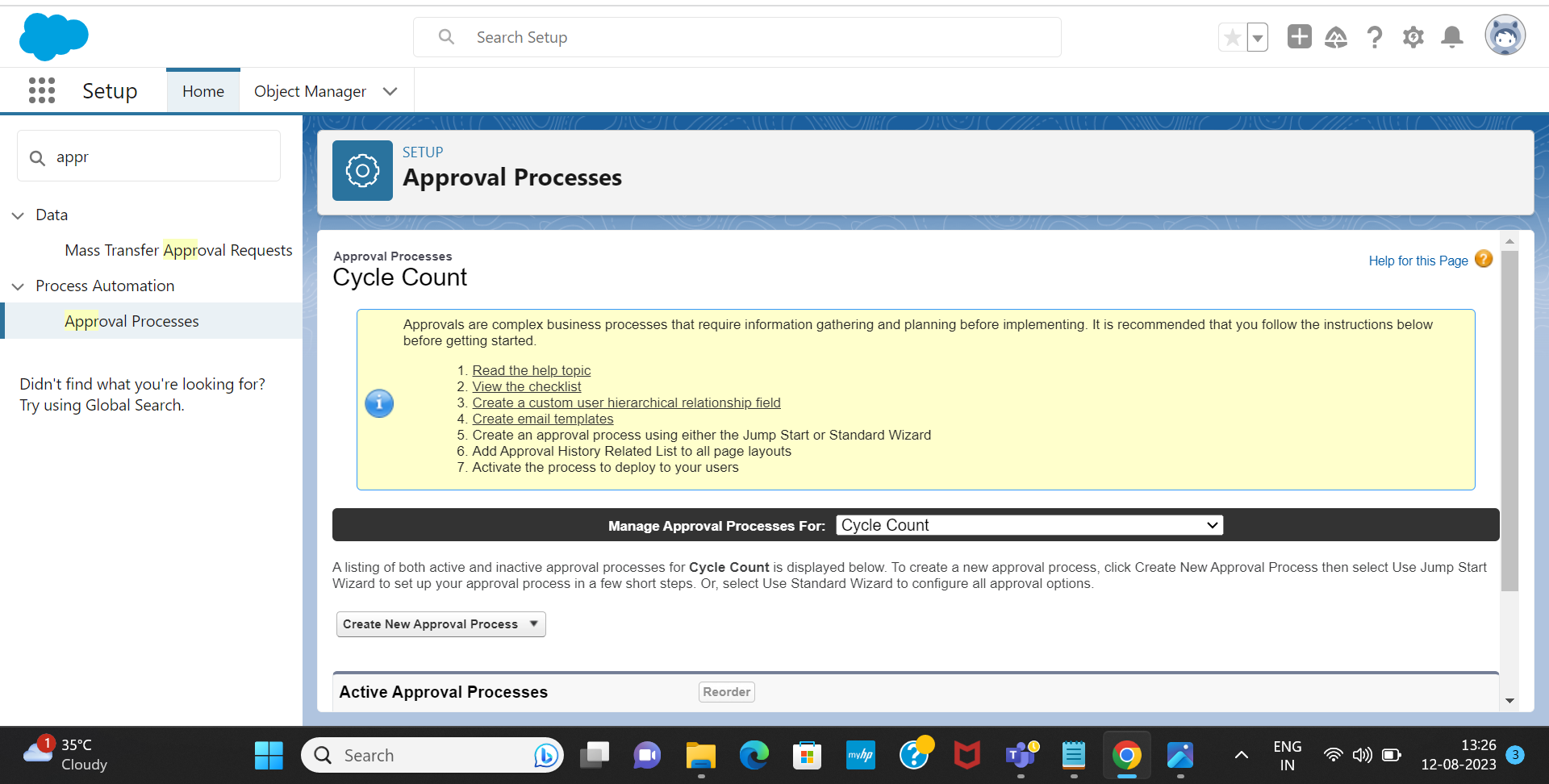The width and height of the screenshot is (1549, 784).
Task: Open the user profile avatar
Action: click(1505, 35)
